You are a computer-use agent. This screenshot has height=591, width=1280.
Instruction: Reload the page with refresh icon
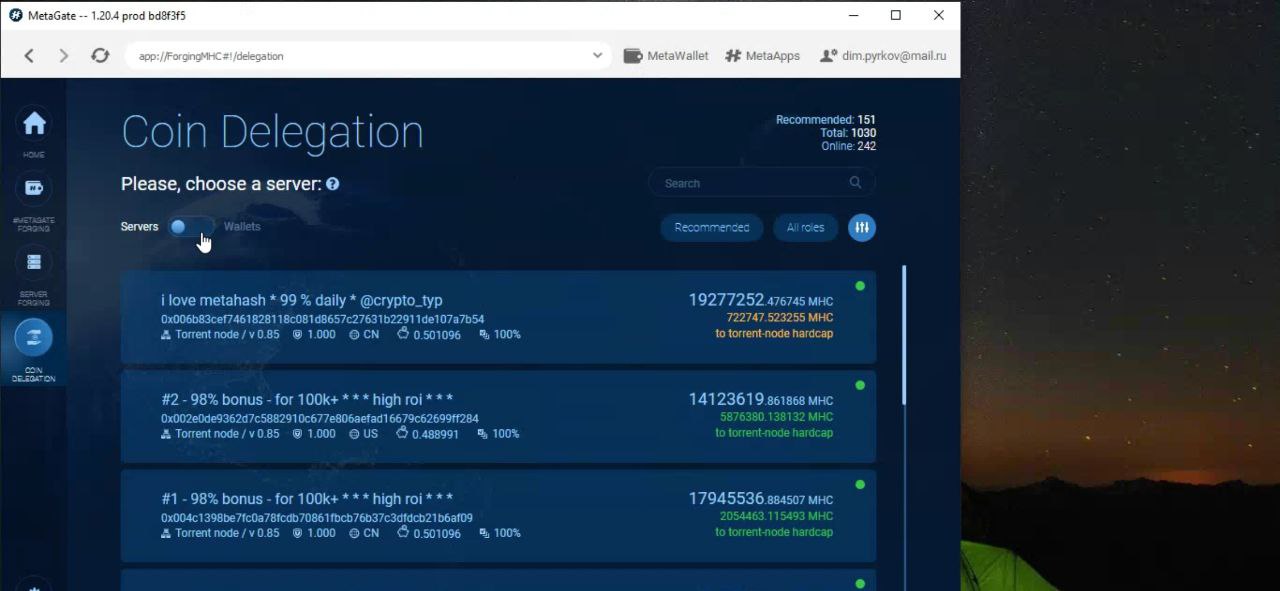tap(100, 56)
